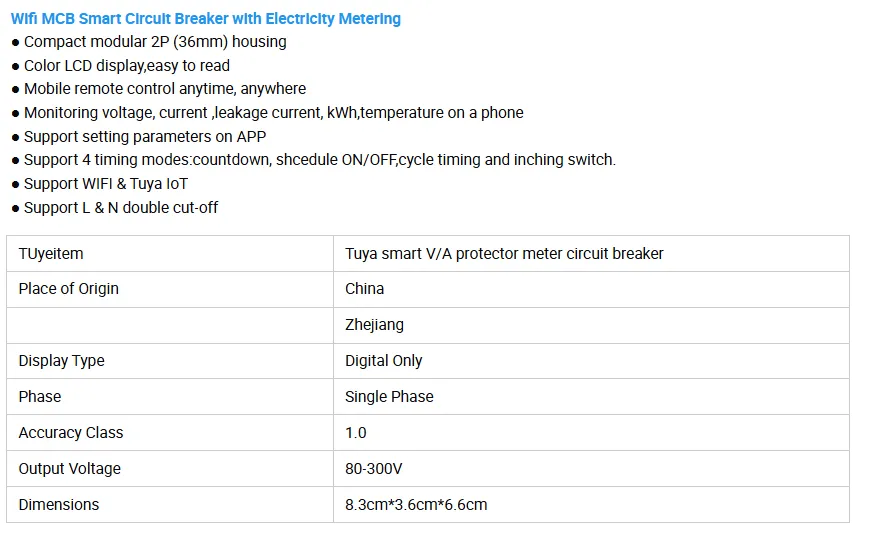Select the L & N double cut-off line
The height and width of the screenshot is (535, 881).
pyautogui.click(x=121, y=208)
